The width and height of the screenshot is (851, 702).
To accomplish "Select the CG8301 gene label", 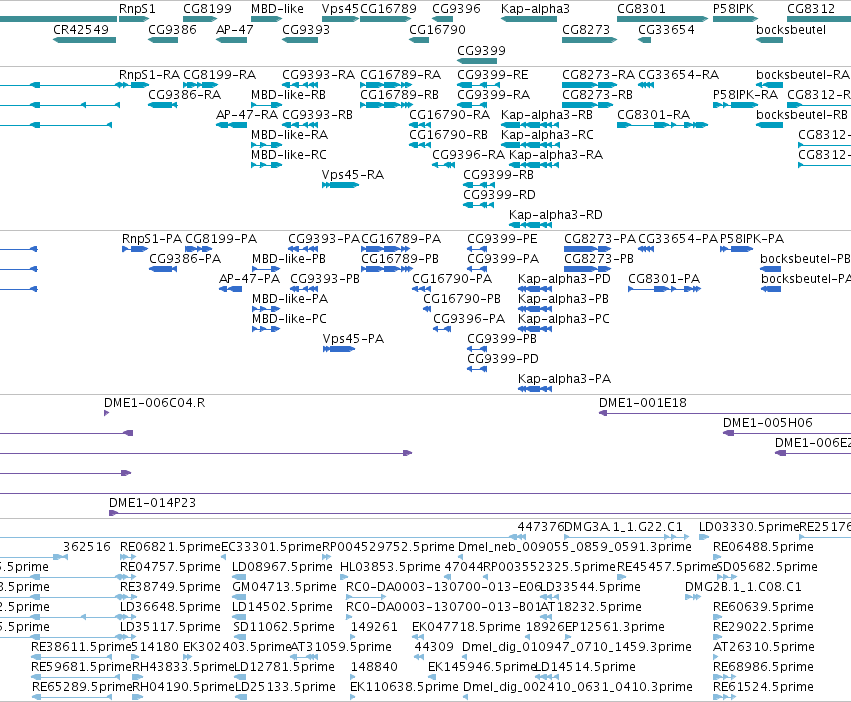I will pos(641,9).
